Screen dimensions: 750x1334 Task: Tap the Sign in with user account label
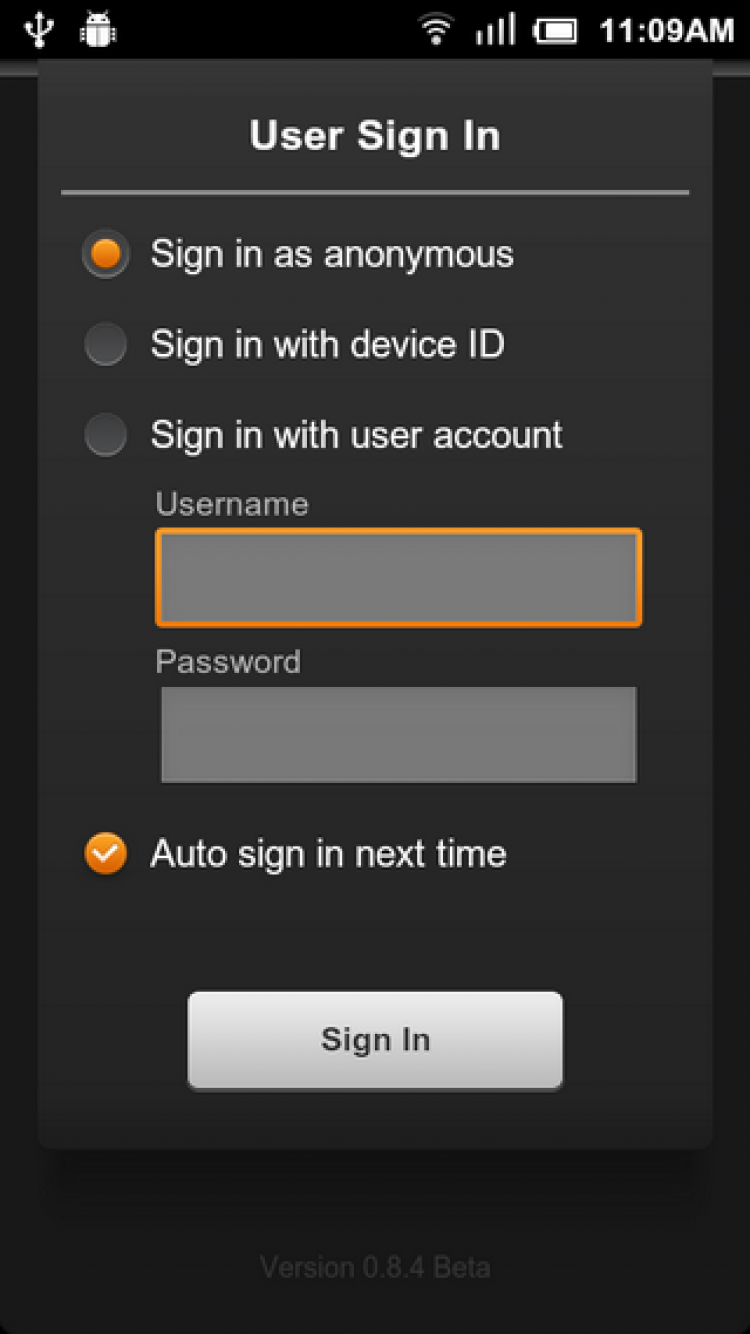pyautogui.click(x=356, y=435)
